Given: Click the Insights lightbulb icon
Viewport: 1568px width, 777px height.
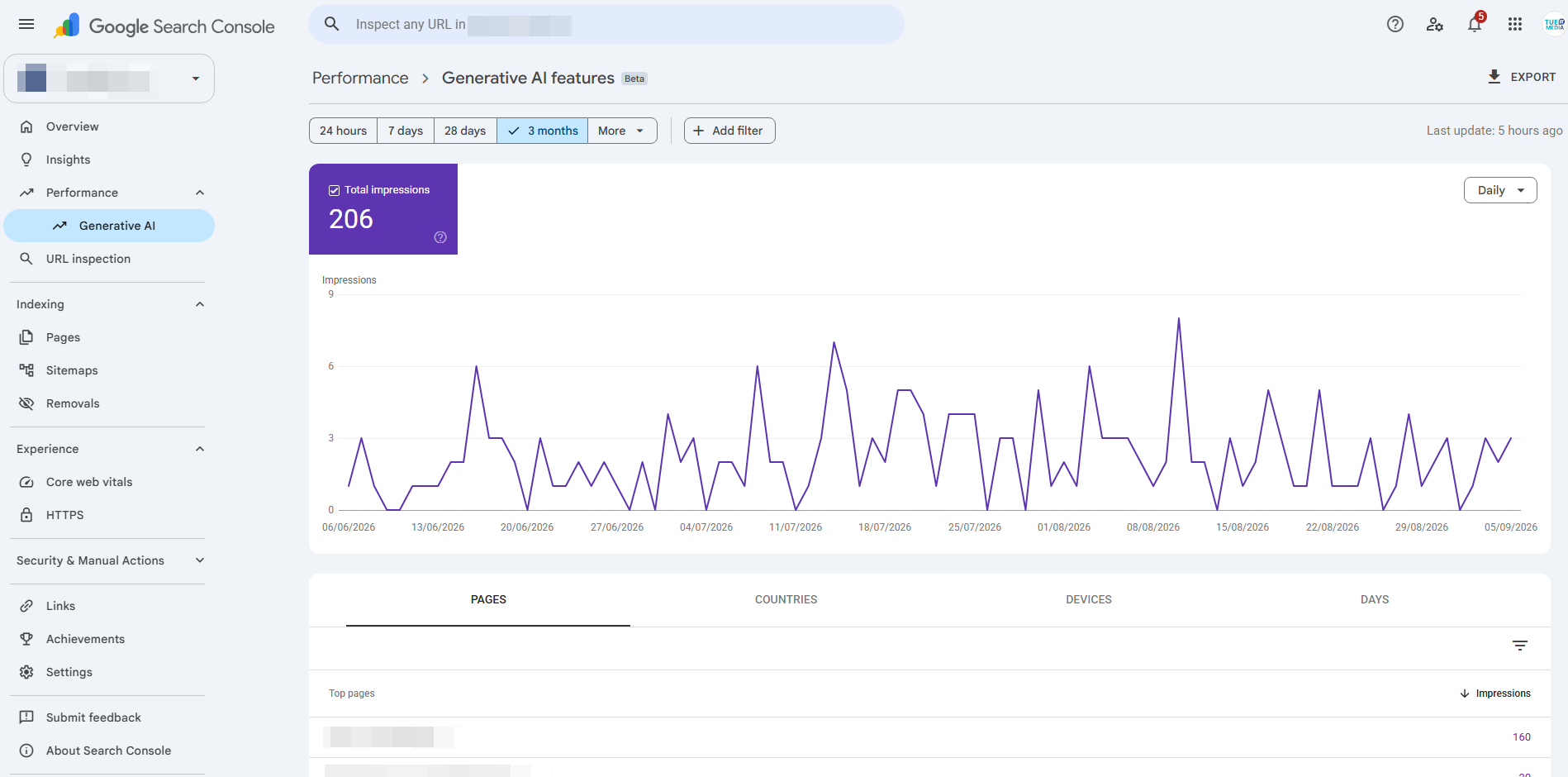Looking at the screenshot, I should pos(26,160).
